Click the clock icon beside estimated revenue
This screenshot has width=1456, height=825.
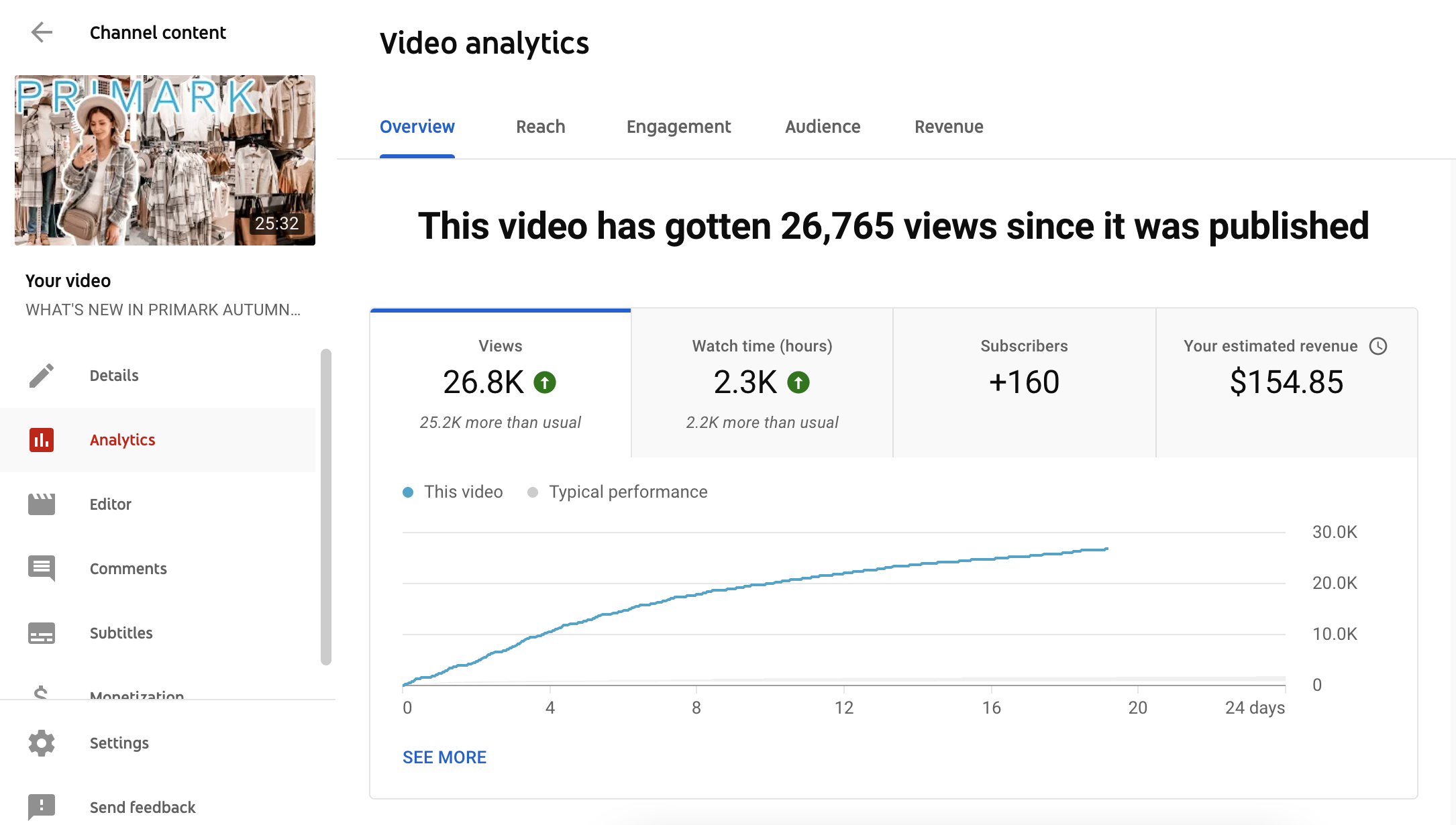tap(1378, 346)
